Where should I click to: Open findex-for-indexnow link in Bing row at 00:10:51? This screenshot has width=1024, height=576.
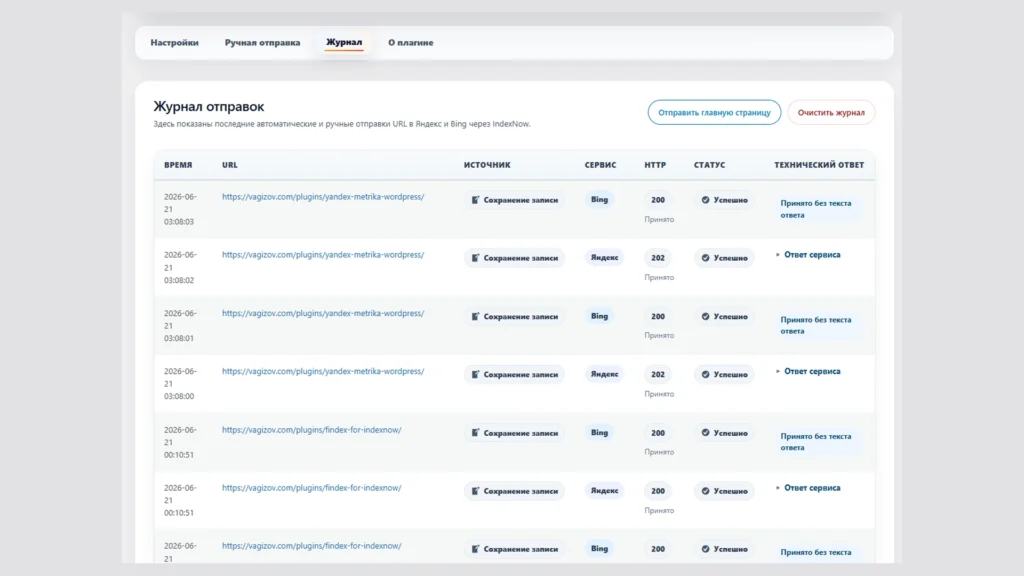(x=312, y=430)
